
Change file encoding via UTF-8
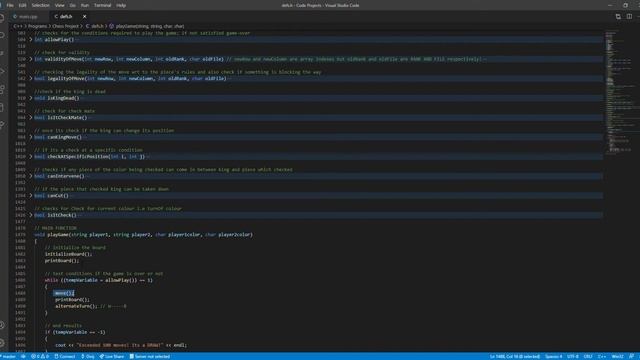pyautogui.click(x=573, y=356)
